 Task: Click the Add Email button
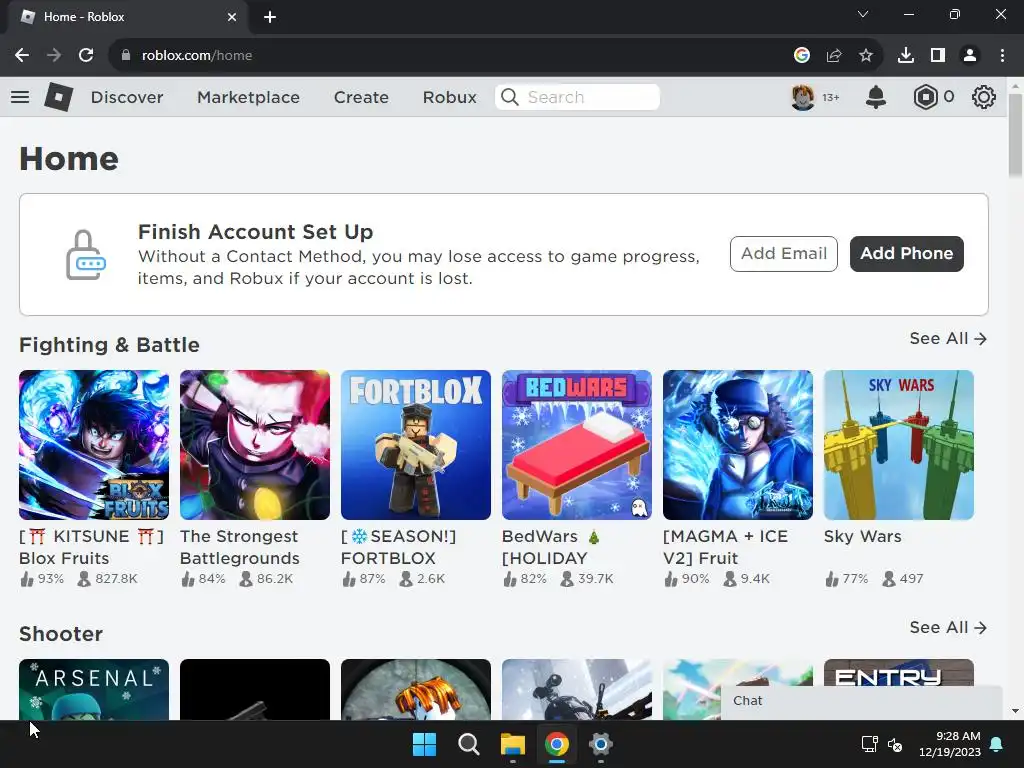784,253
